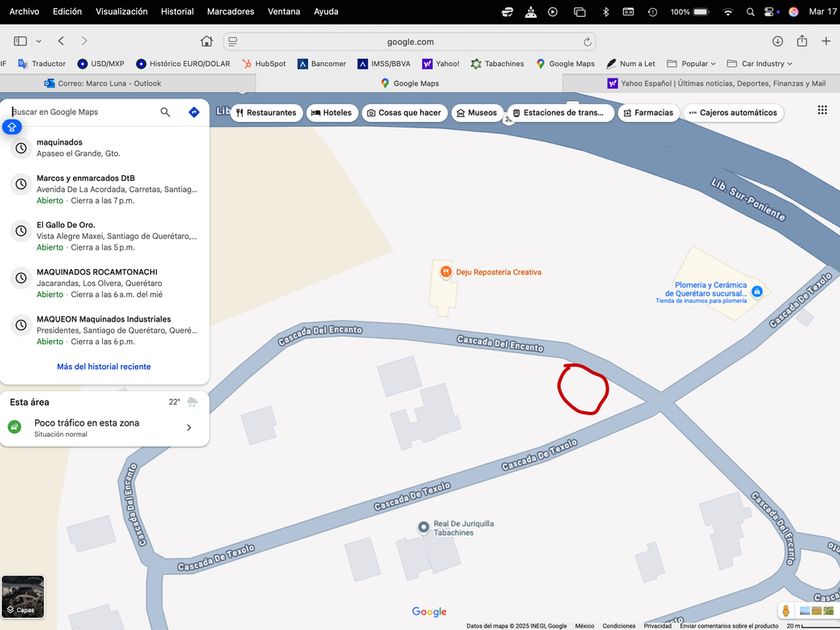The image size is (840, 630).
Task: Click the magnifier search icon in Maps
Action: (166, 112)
